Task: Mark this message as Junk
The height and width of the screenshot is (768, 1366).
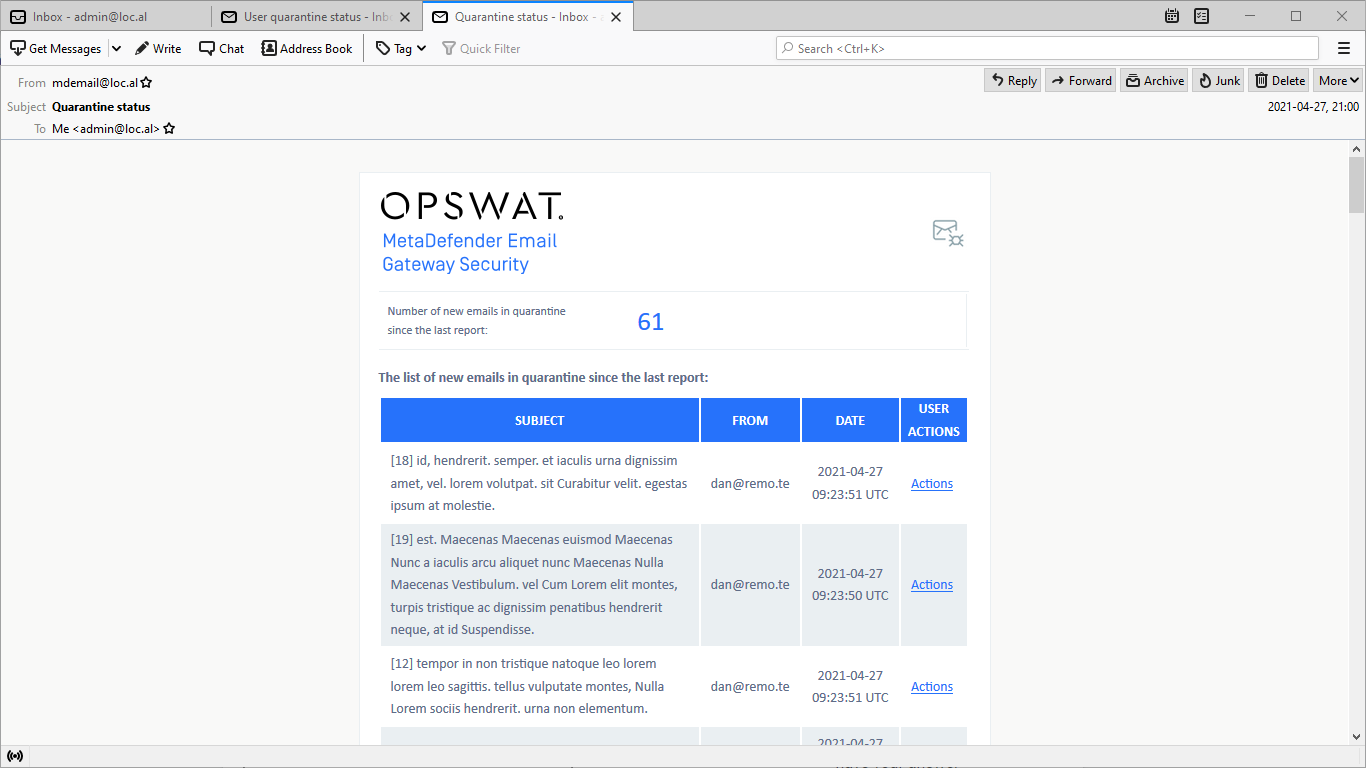Action: [x=1218, y=81]
